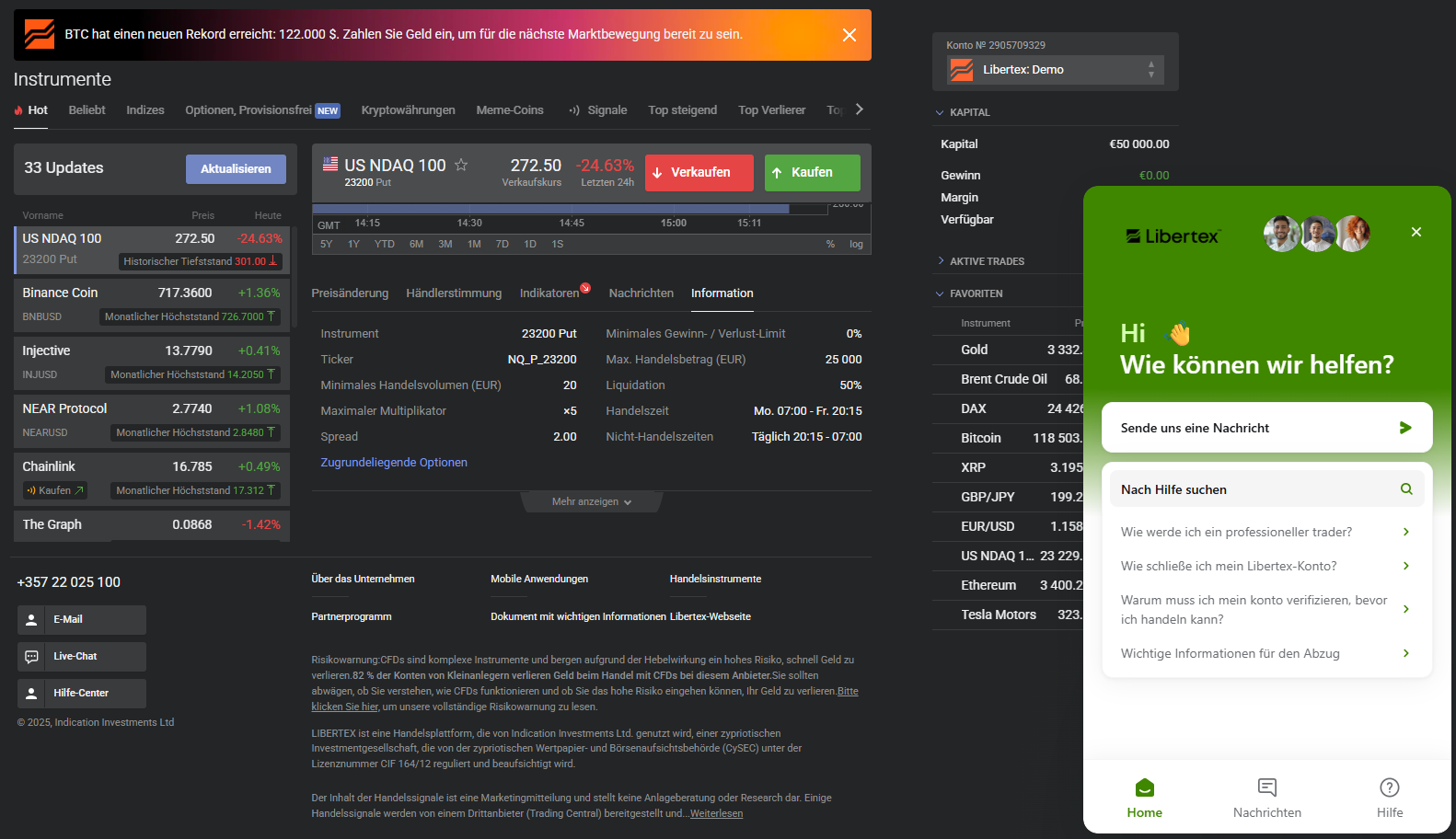
Task: Open Nachrichten tab in help widget
Action: [x=1267, y=798]
